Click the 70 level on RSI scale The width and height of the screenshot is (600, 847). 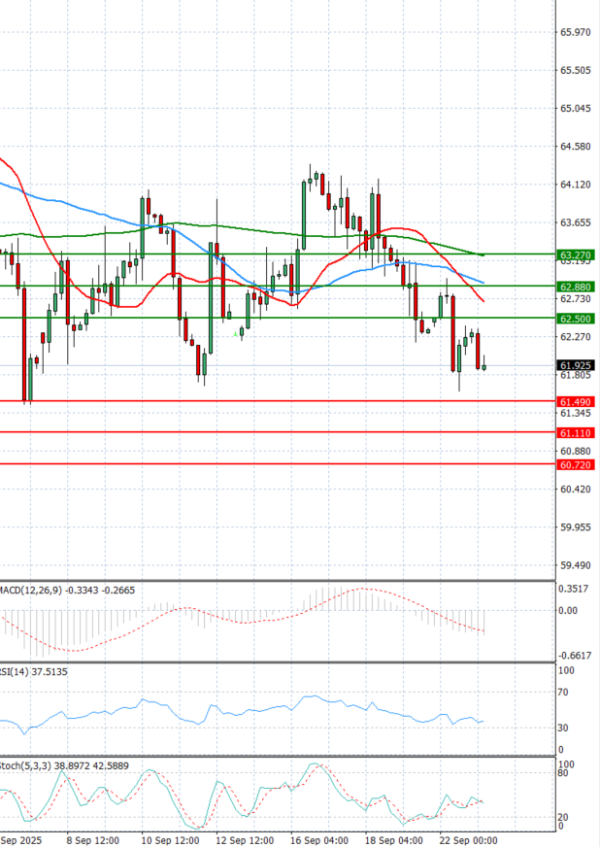tap(563, 693)
